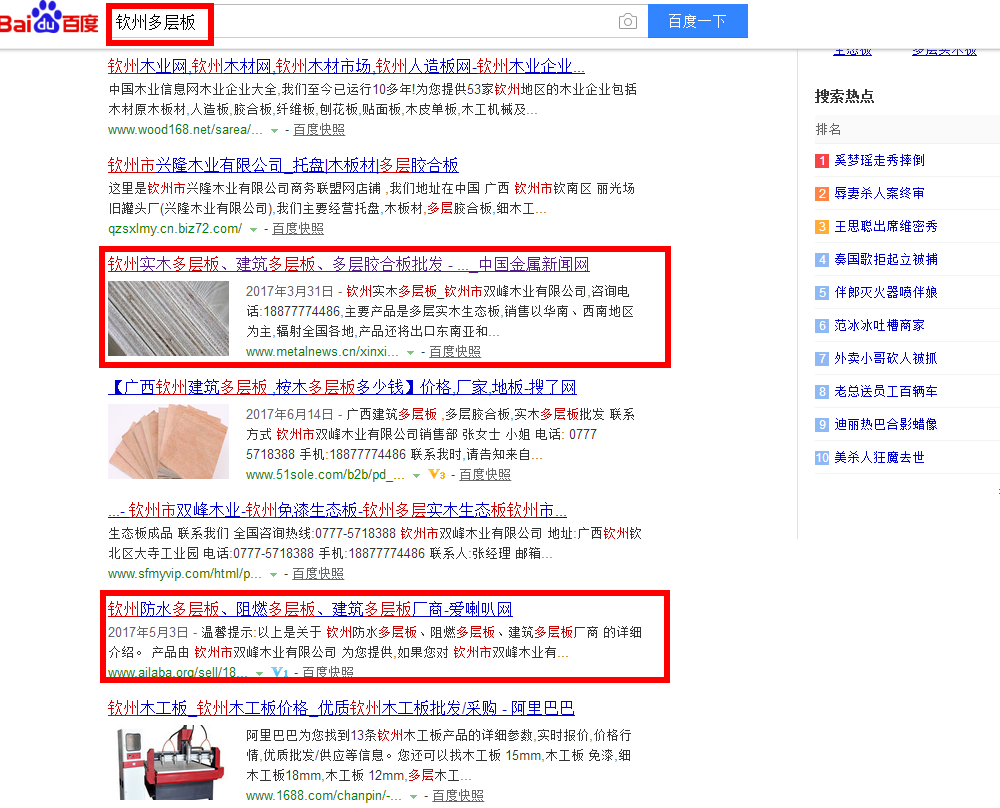This screenshot has width=1000, height=808.
Task: Open 百度快照 for the sfmyvip.com result
Action: pyautogui.click(x=318, y=573)
